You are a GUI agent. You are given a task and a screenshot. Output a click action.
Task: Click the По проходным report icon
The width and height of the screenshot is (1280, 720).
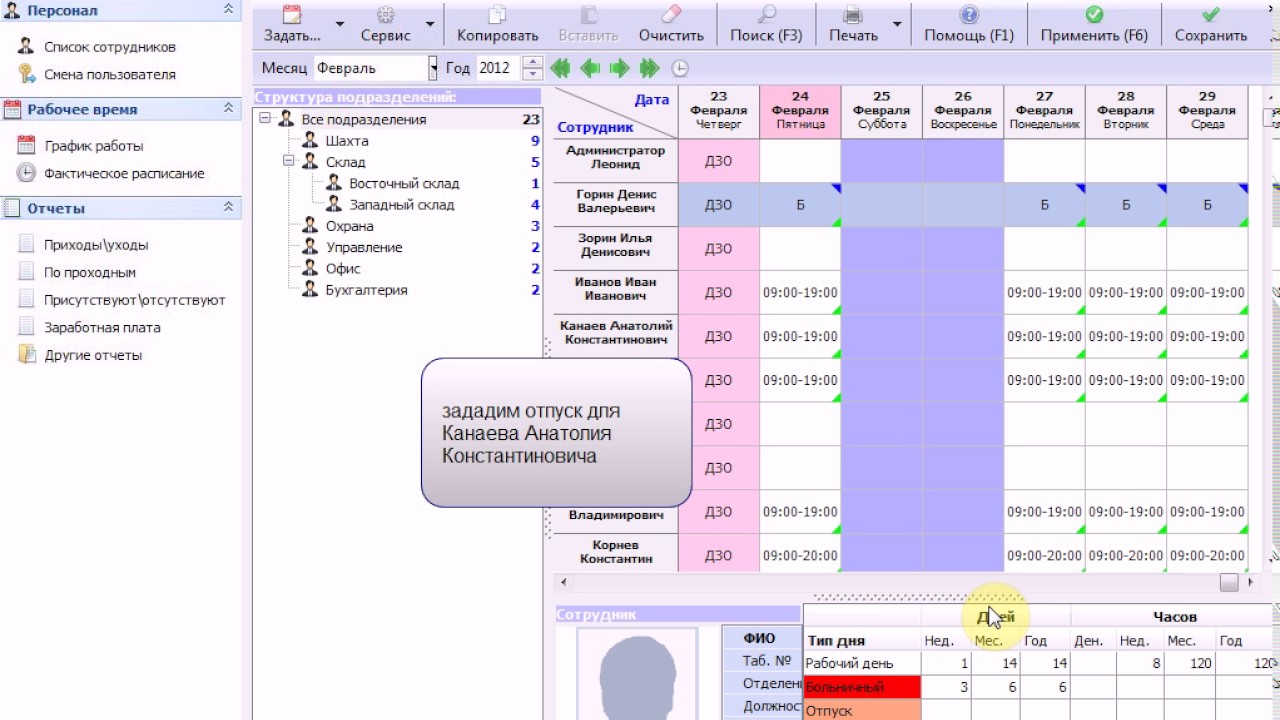tap(26, 272)
